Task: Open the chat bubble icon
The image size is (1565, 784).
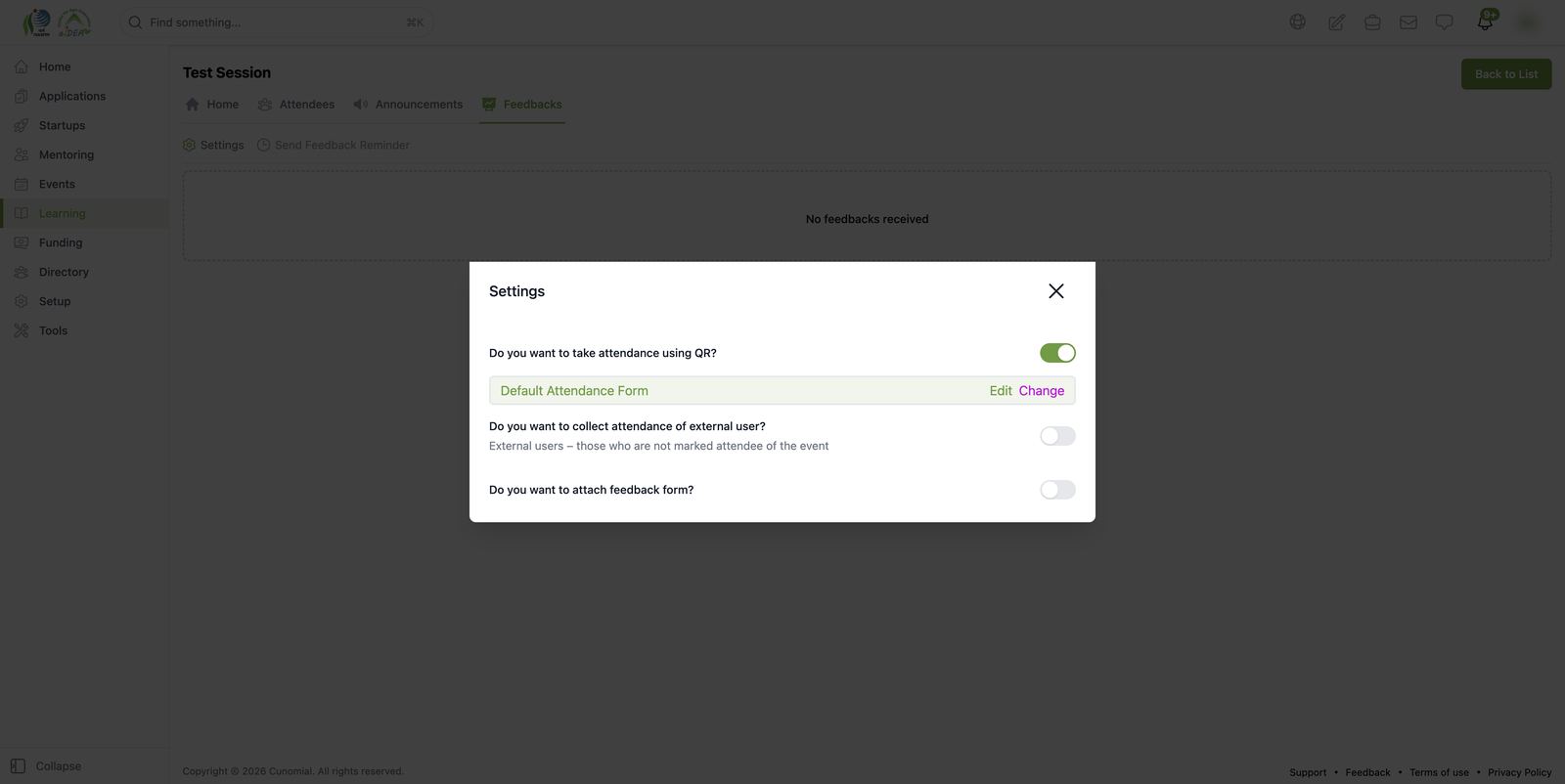Action: point(1444,22)
